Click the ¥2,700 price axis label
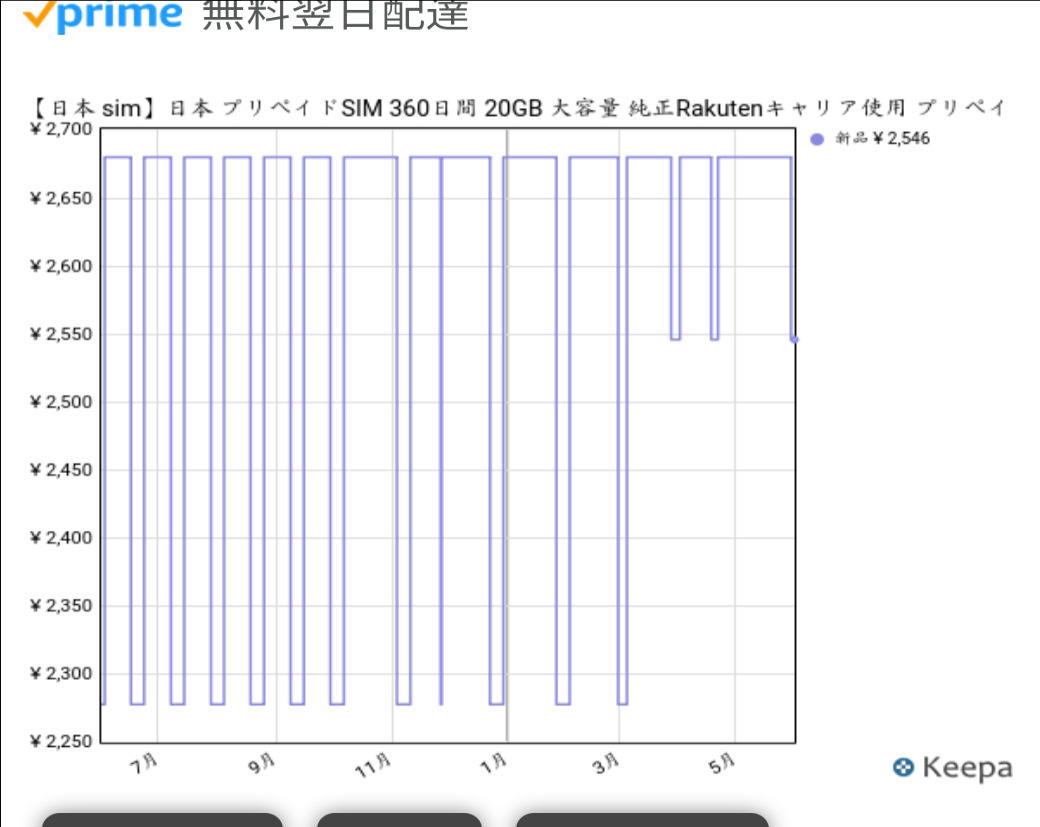 click(61, 130)
